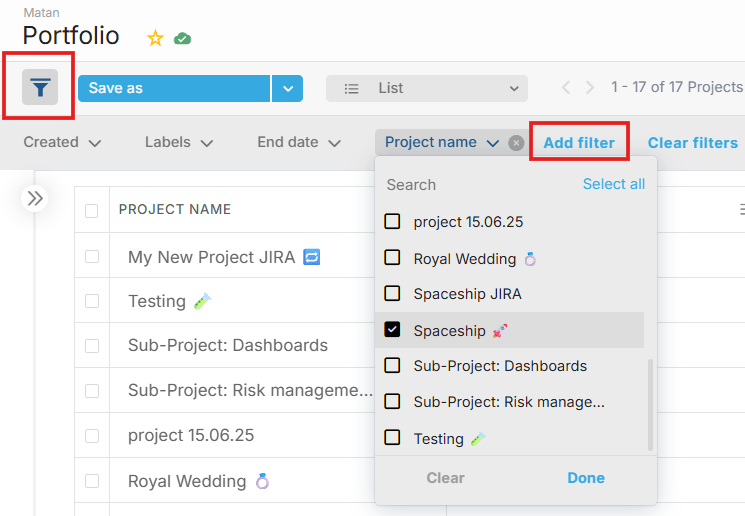Click the Search field in filter popup

480,184
